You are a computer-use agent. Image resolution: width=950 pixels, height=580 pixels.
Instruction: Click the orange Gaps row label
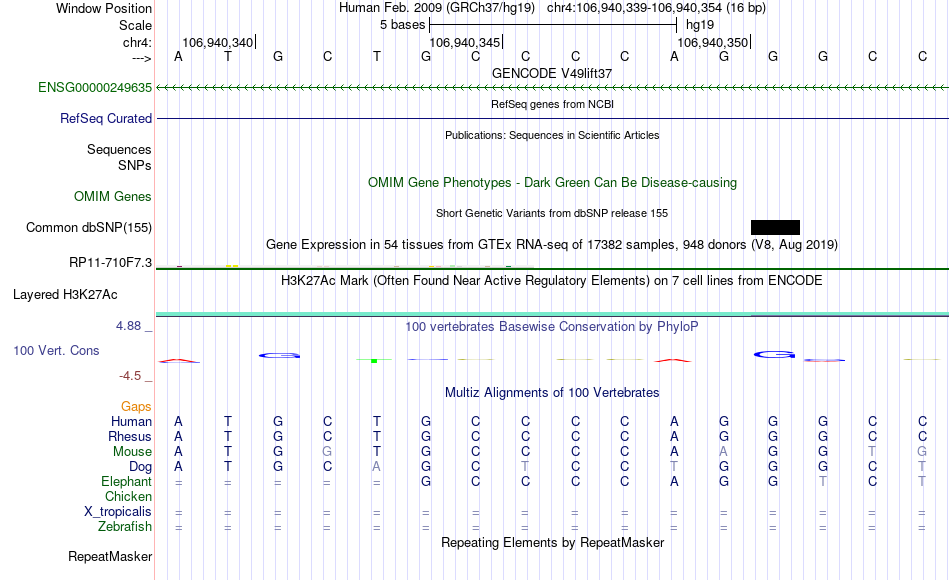tap(136, 406)
